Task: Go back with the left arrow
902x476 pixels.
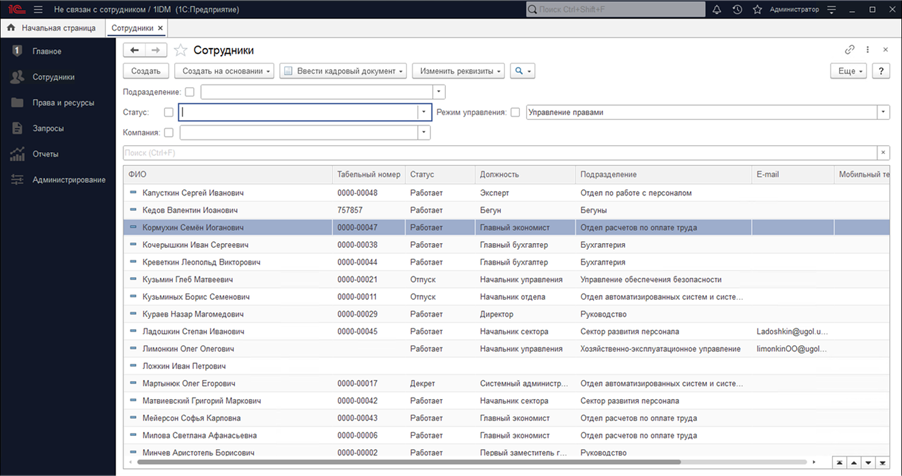Action: point(135,50)
